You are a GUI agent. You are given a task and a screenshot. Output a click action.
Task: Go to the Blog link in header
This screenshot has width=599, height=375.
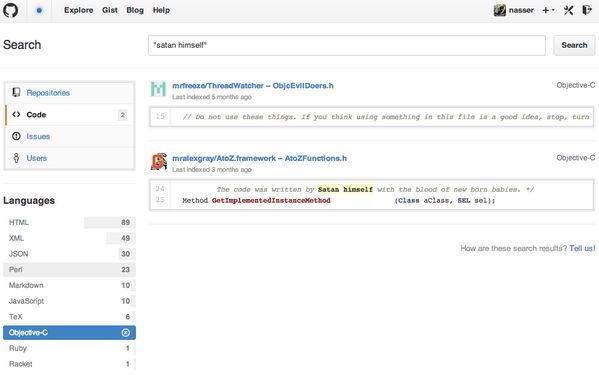click(135, 10)
